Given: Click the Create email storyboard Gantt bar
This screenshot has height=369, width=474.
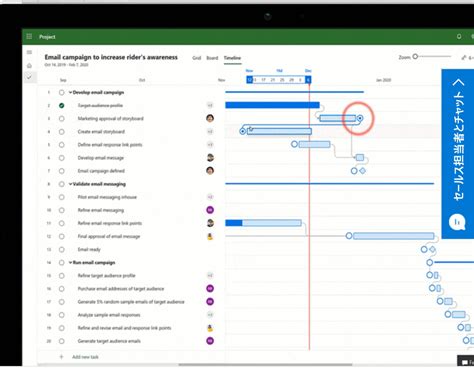Looking at the screenshot, I should coord(279,131).
